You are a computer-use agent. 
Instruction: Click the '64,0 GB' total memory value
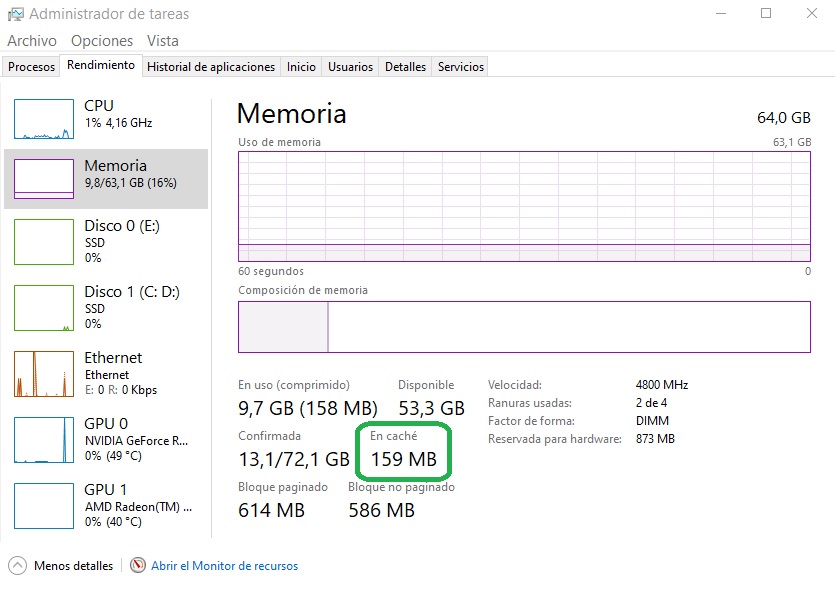pos(783,118)
